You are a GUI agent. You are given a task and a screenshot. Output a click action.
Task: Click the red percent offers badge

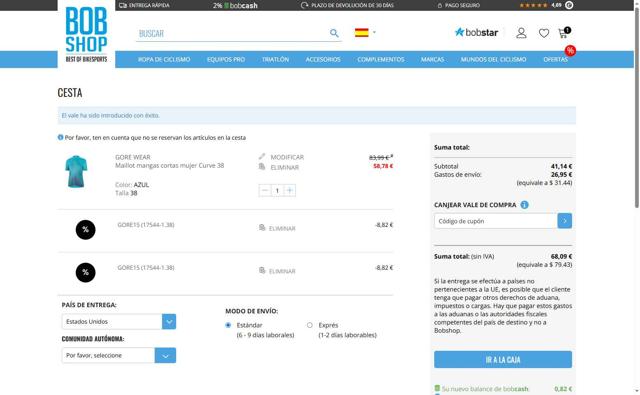coord(570,51)
